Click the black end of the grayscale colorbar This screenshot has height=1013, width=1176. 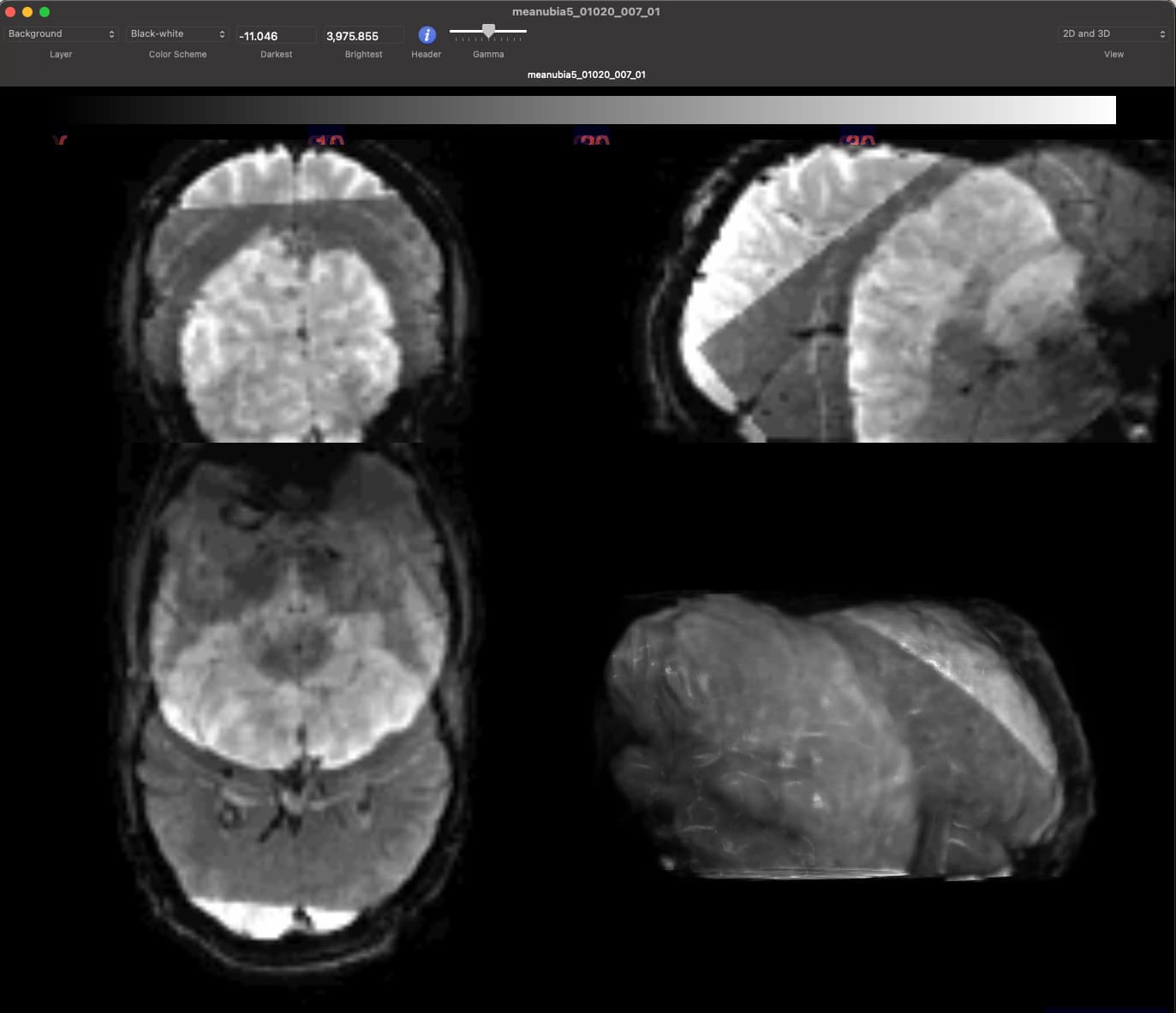69,110
